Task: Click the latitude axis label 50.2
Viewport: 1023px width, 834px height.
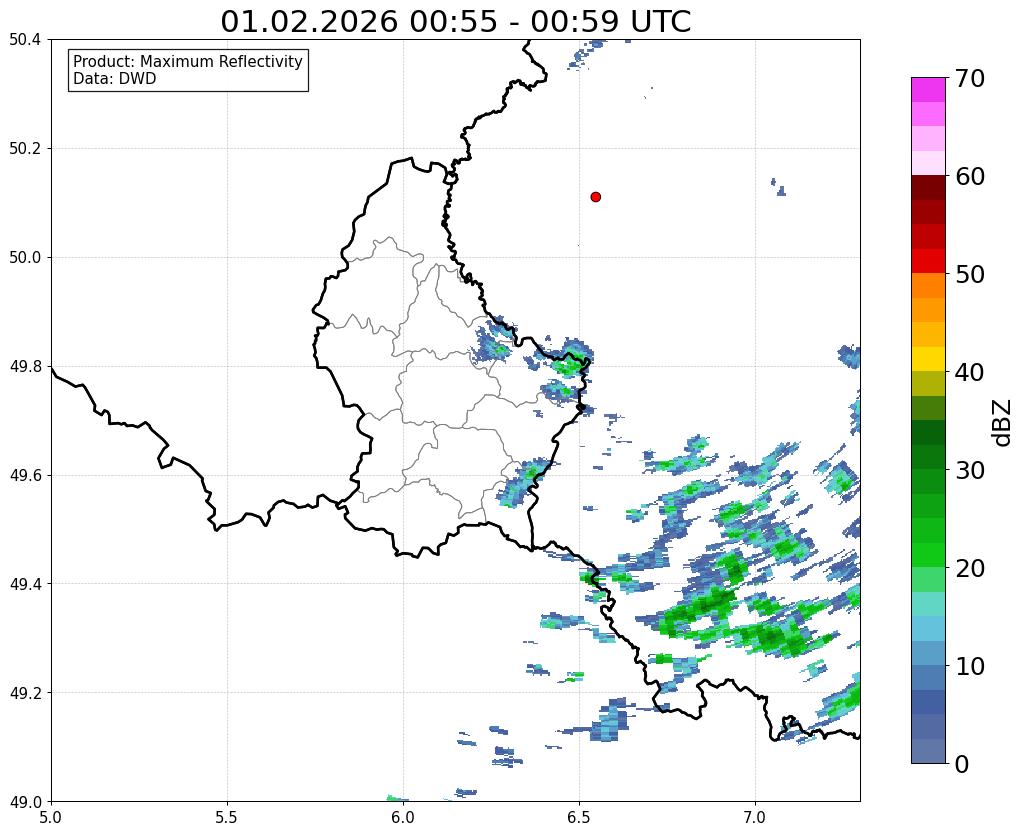Action: [x=25, y=148]
